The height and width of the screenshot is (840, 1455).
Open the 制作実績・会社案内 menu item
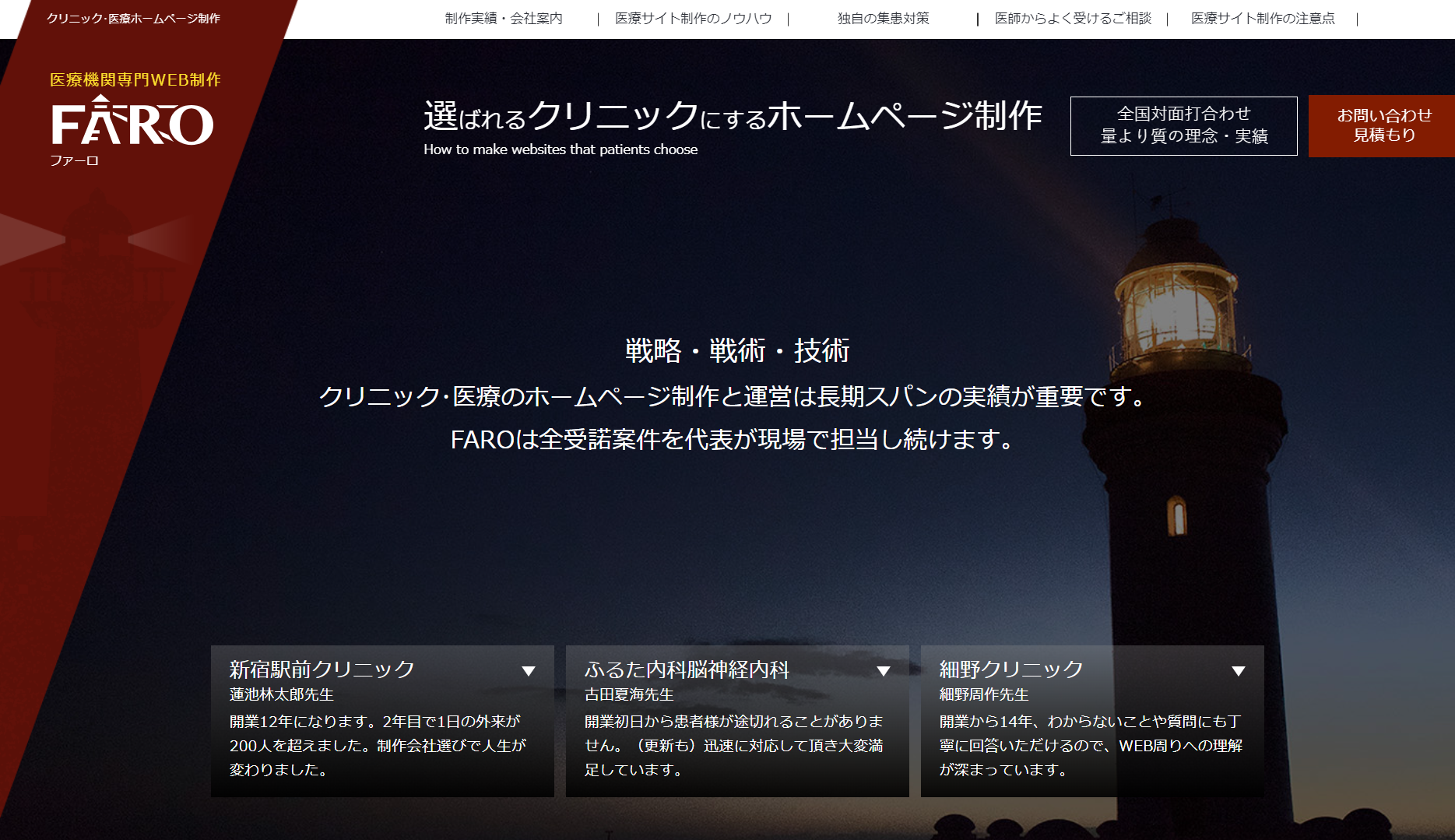(504, 19)
